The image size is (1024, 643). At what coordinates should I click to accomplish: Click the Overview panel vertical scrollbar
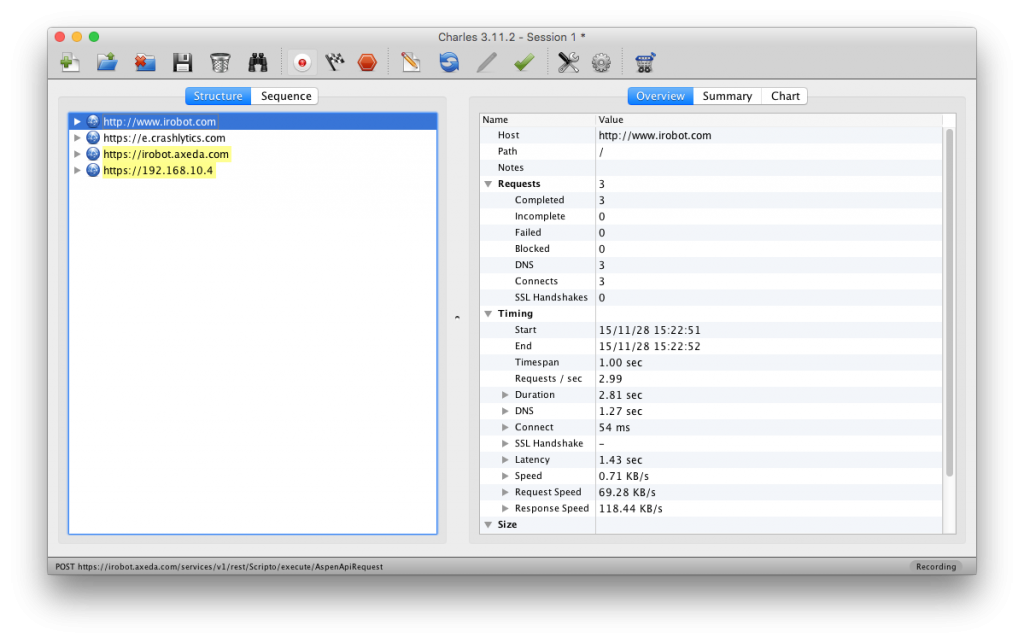949,300
